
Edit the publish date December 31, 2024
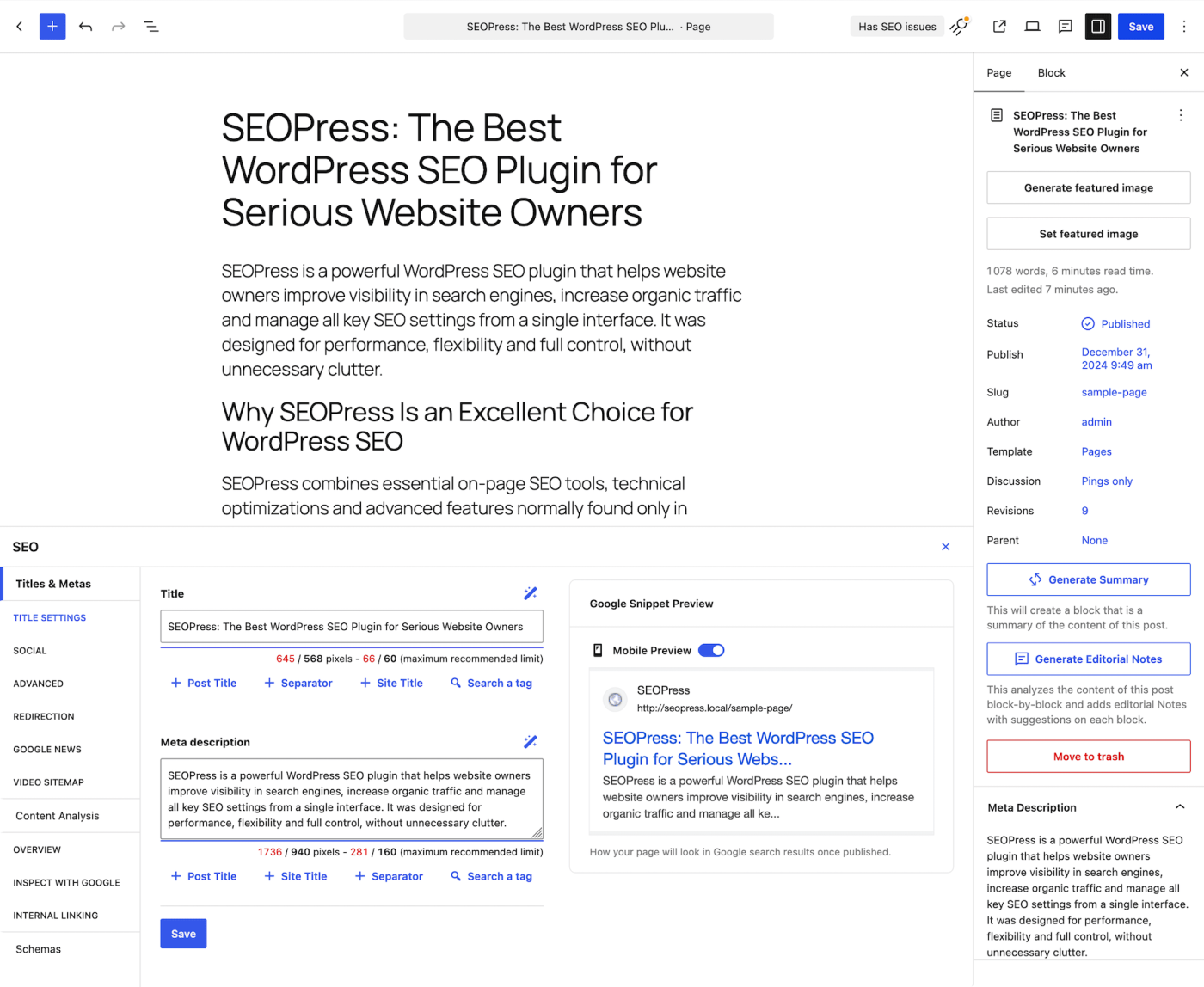tap(1116, 359)
